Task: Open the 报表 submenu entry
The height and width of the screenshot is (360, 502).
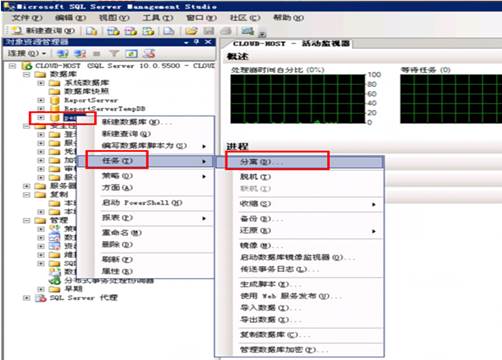Action: click(145, 218)
